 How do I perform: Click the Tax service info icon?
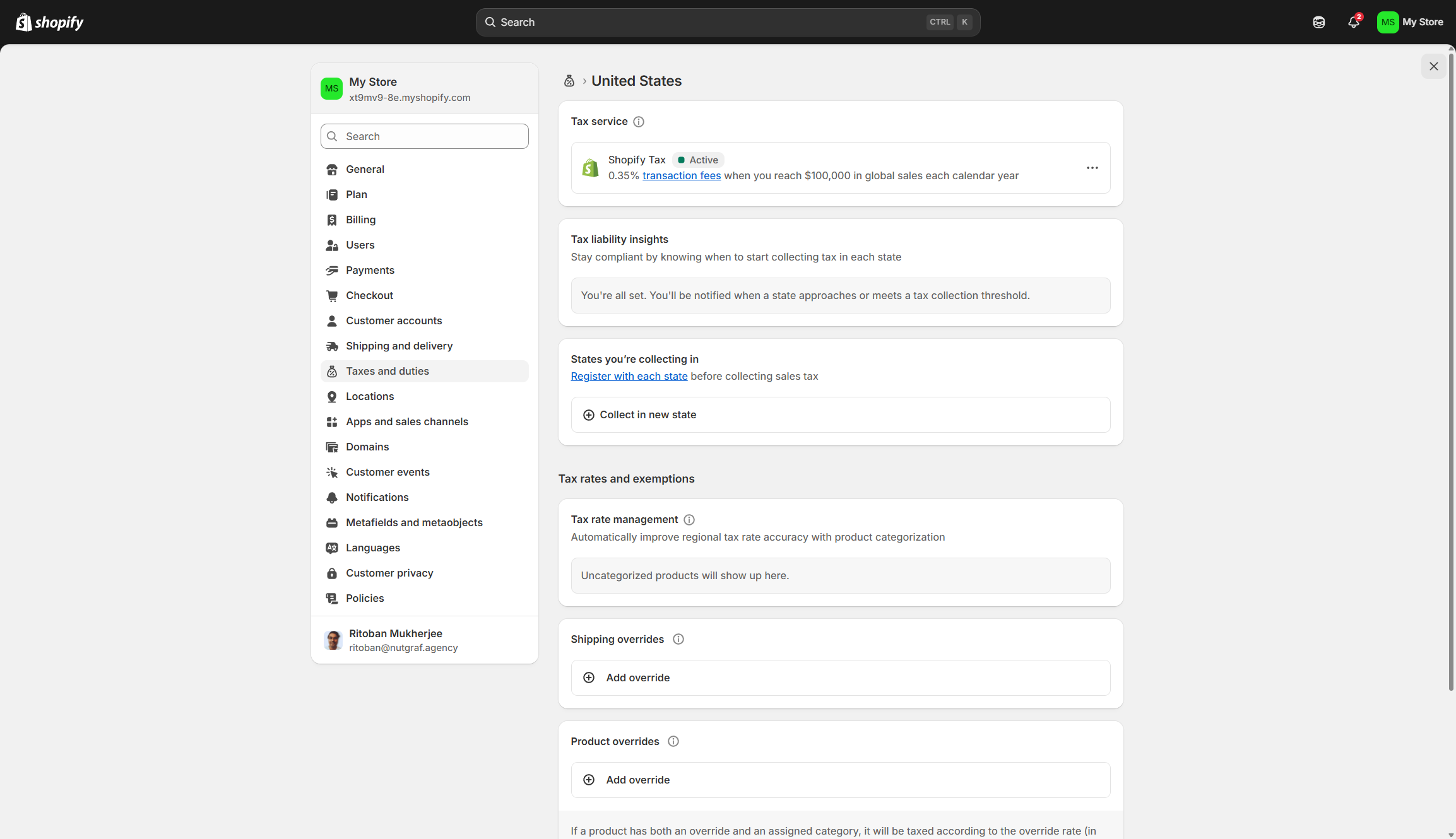(x=639, y=122)
